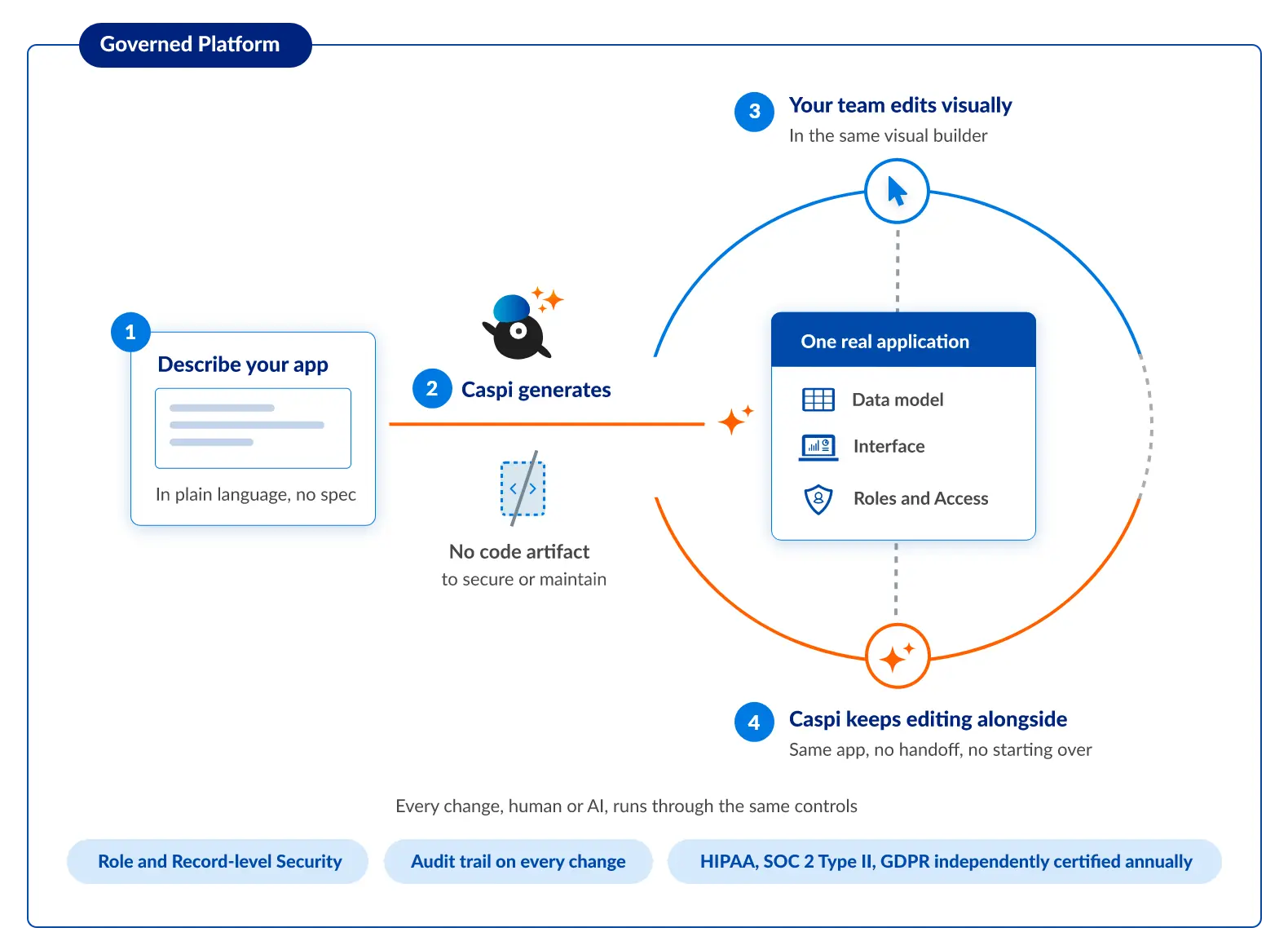Click the Role and Record-level Security pill
Viewport: 1288px width, 950px height.
coord(218,861)
